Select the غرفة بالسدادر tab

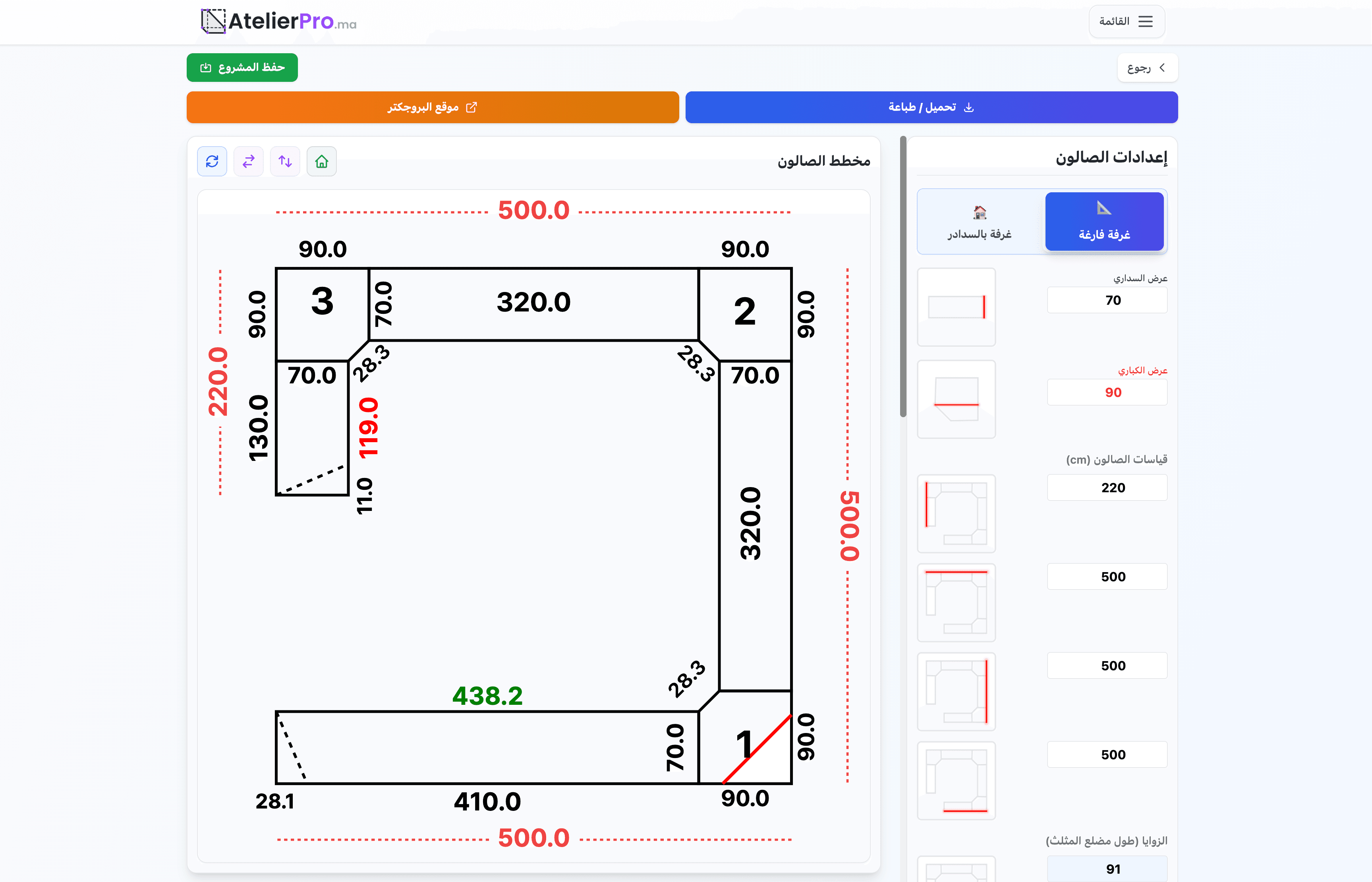tap(980, 222)
